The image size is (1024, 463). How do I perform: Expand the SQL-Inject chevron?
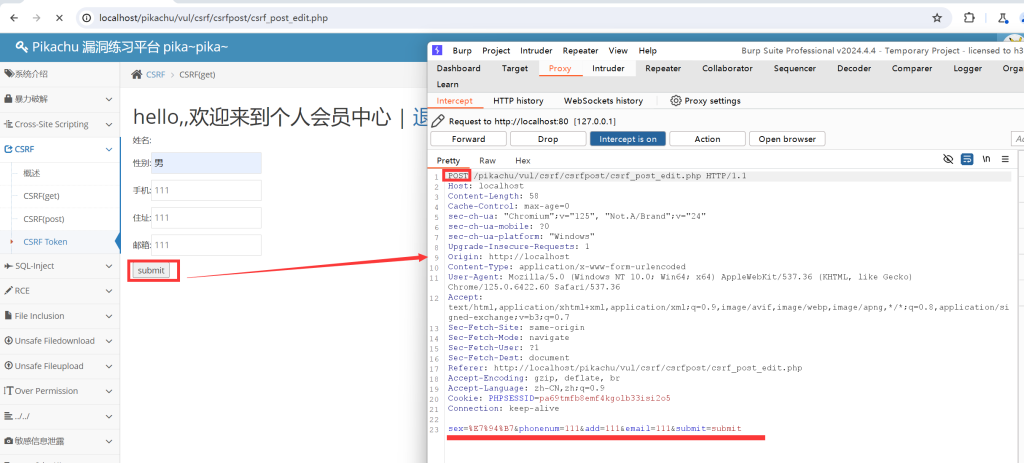(x=109, y=266)
